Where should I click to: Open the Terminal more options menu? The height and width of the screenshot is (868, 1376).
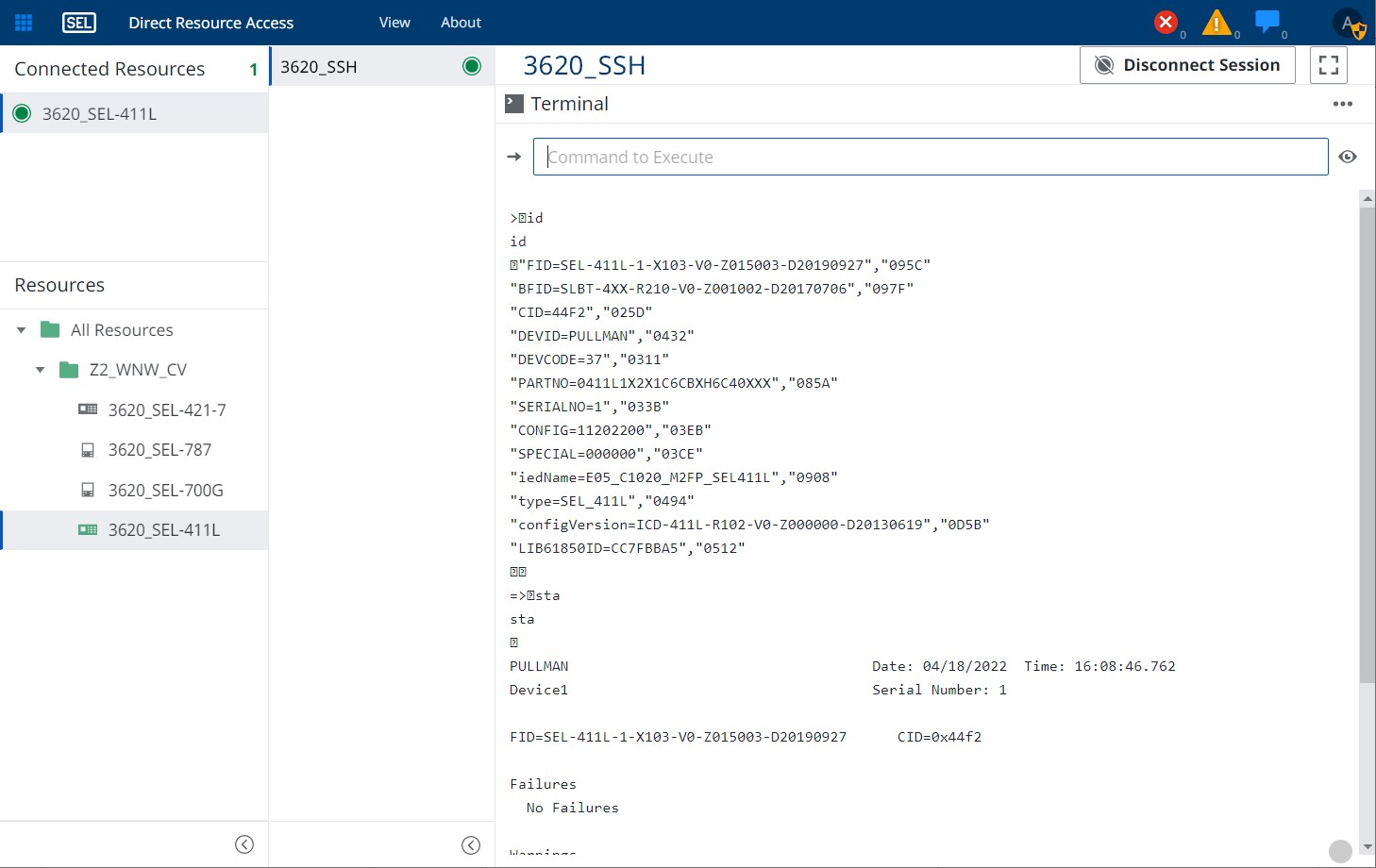[1343, 104]
